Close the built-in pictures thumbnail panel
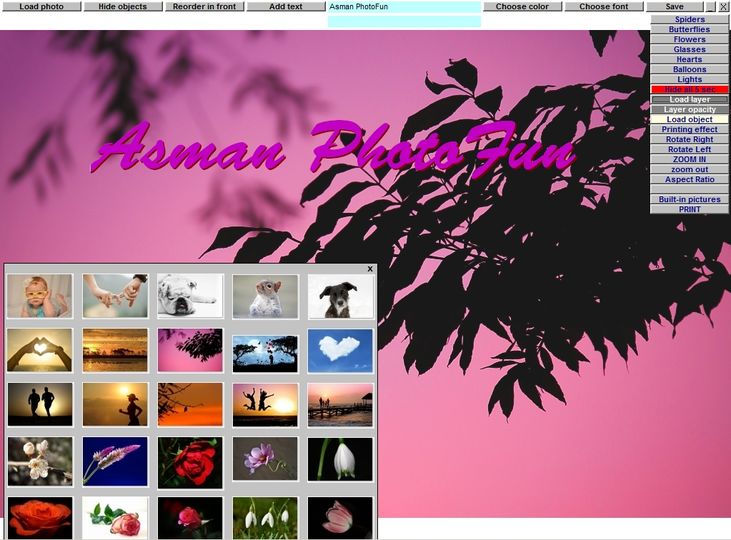Image resolution: width=731 pixels, height=540 pixels. [x=370, y=269]
